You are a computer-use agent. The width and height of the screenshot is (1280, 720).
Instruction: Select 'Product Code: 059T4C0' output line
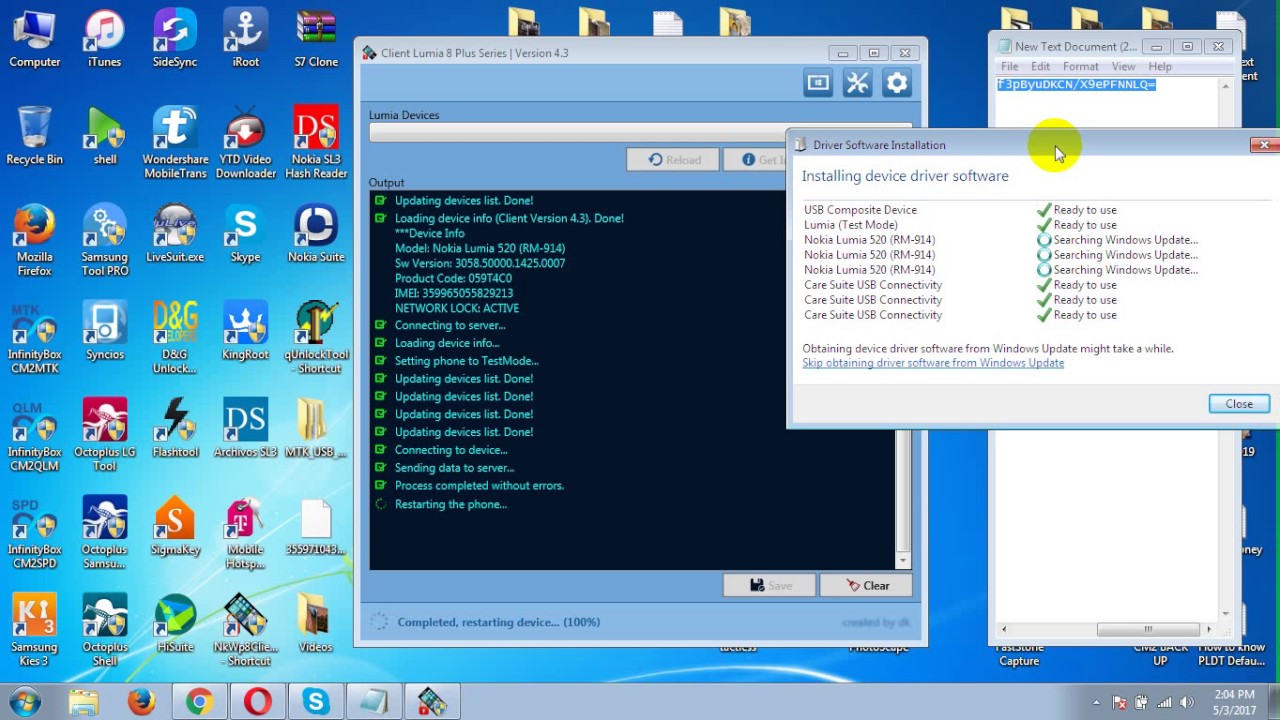coord(453,278)
